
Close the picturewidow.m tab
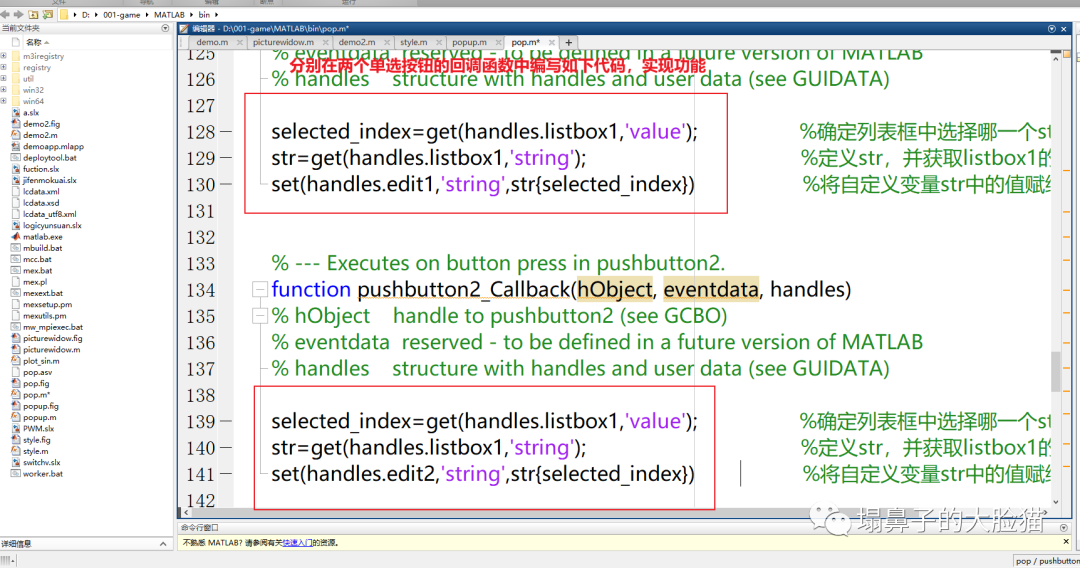[x=326, y=43]
